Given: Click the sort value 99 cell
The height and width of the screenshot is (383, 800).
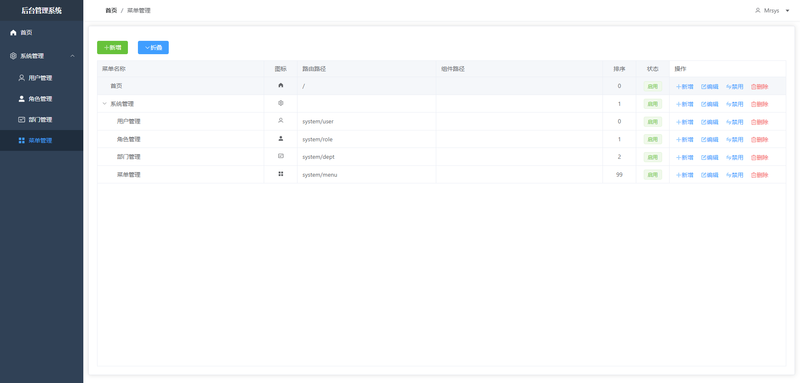Looking at the screenshot, I should click(619, 174).
